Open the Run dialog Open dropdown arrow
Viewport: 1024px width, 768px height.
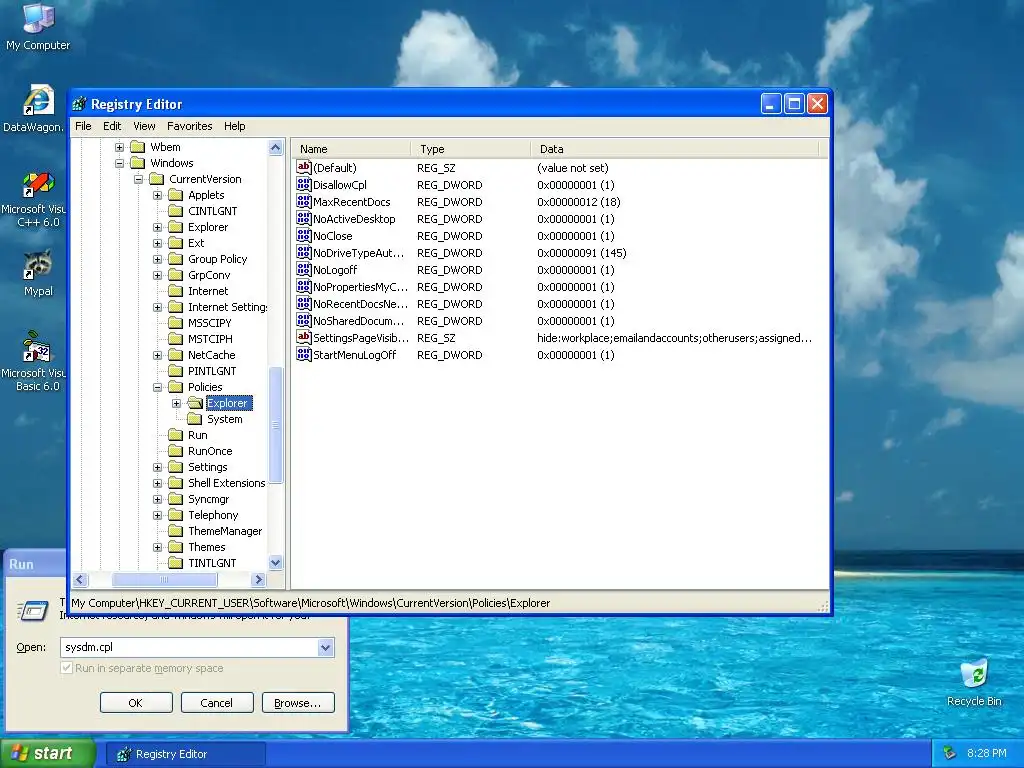click(x=325, y=648)
